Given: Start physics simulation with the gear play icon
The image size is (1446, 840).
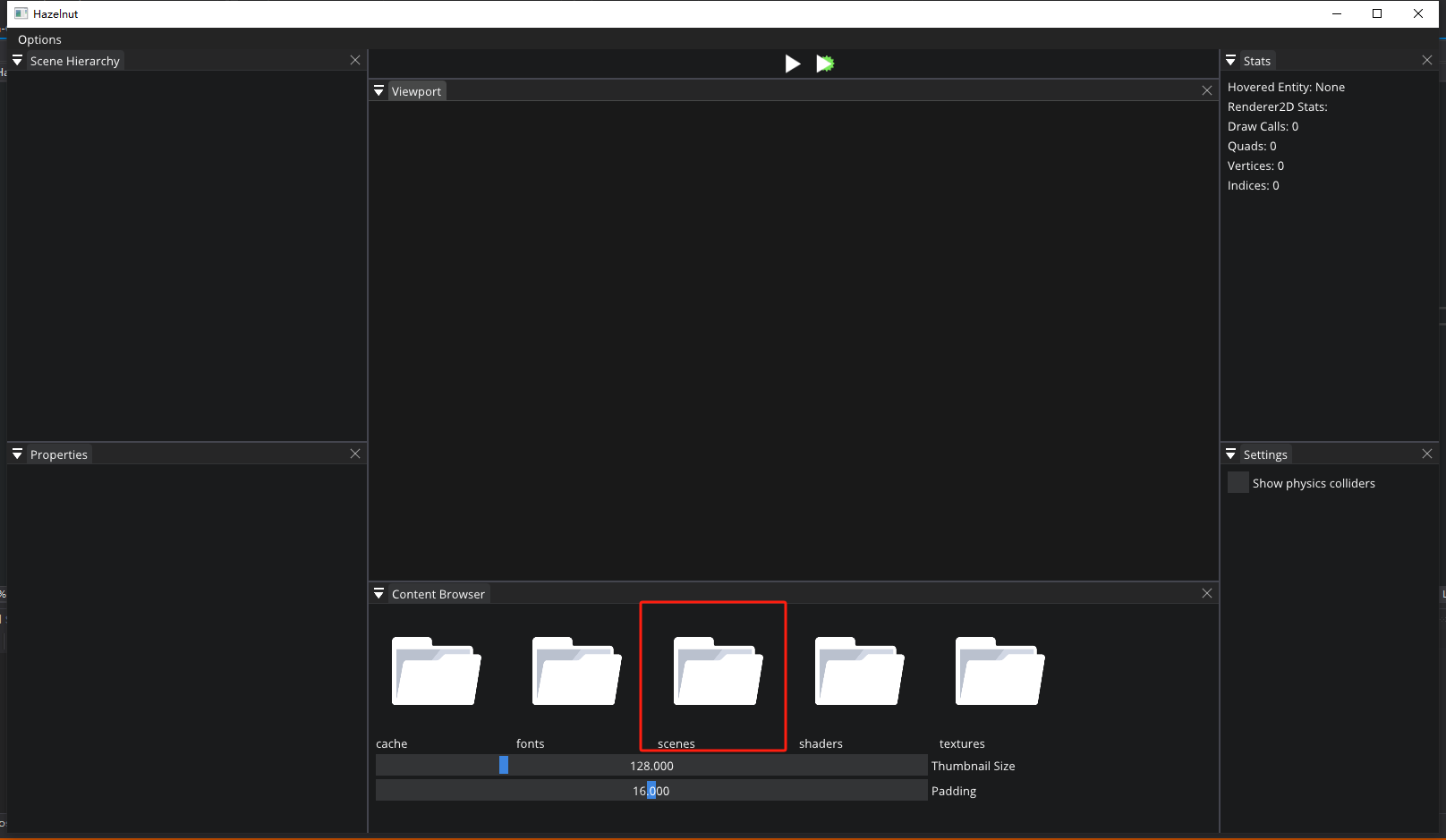Looking at the screenshot, I should click(825, 64).
